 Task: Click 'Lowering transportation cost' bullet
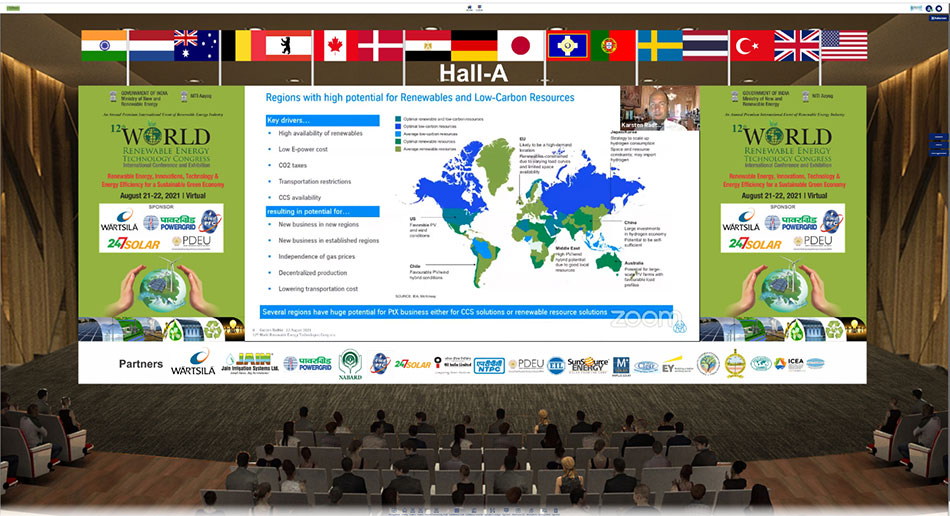pyautogui.click(x=318, y=289)
